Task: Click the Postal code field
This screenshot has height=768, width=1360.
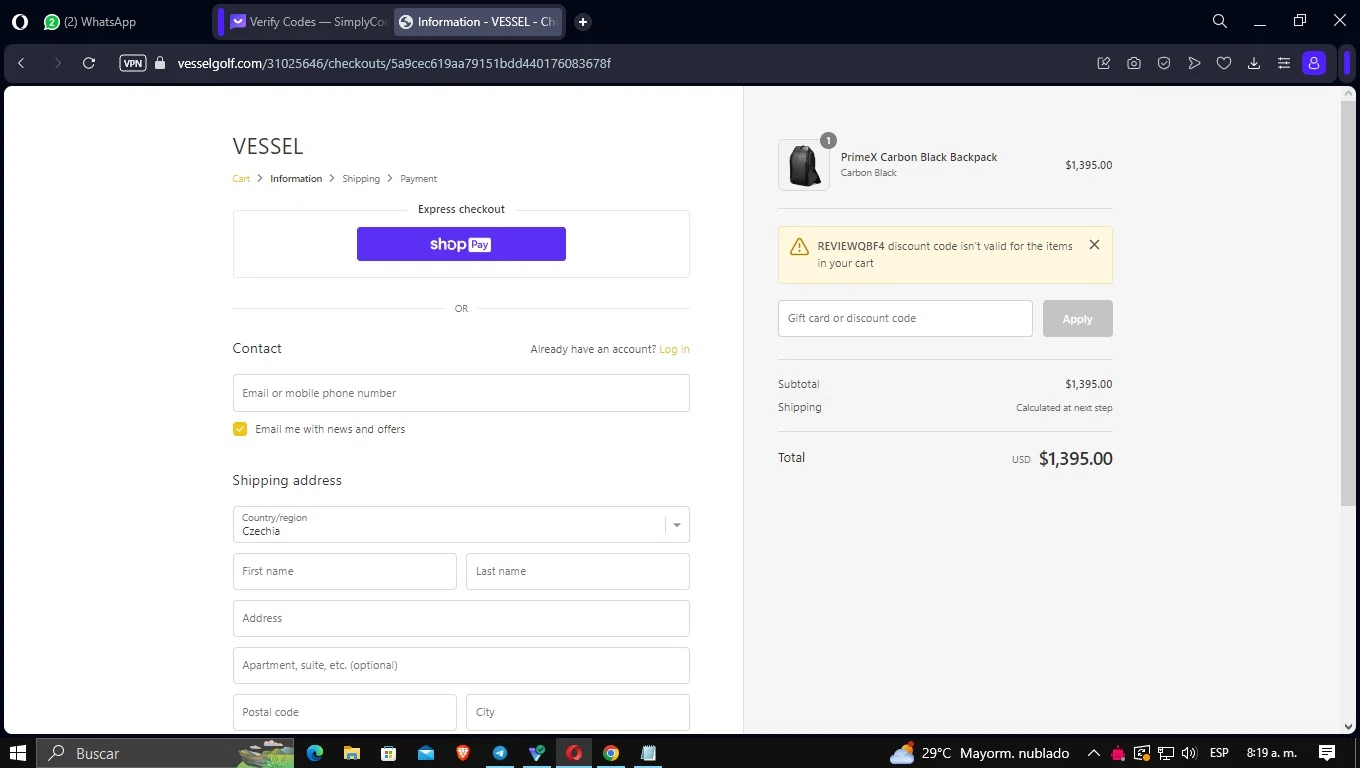Action: [x=344, y=713]
